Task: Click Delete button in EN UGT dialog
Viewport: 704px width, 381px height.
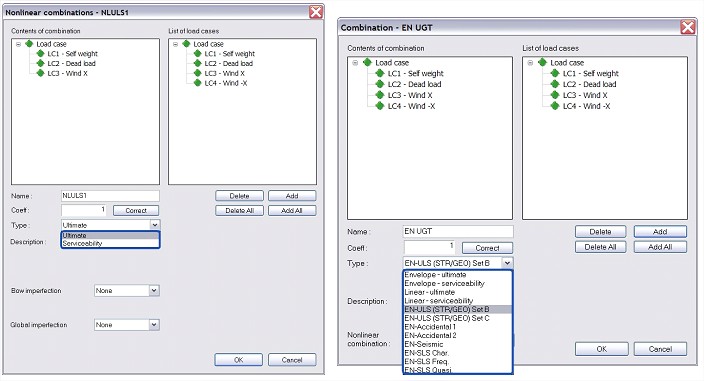Action: pos(600,232)
